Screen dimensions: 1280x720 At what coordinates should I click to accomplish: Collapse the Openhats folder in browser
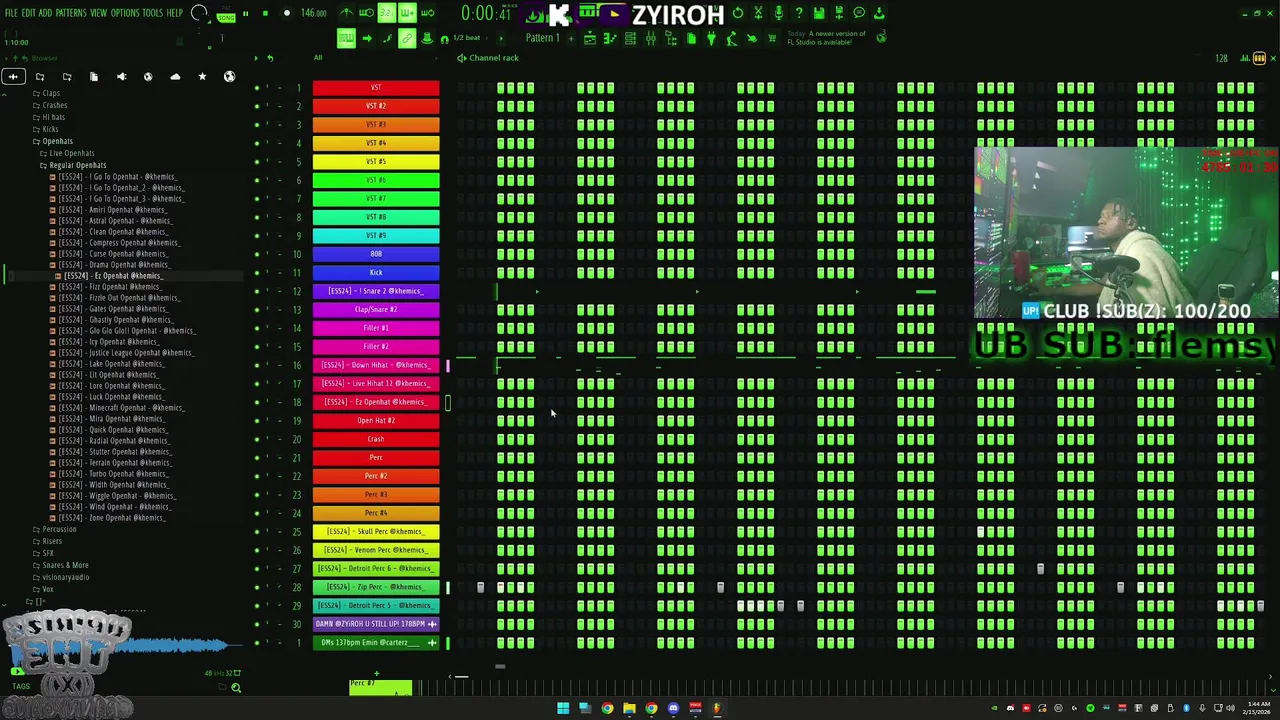(57, 141)
